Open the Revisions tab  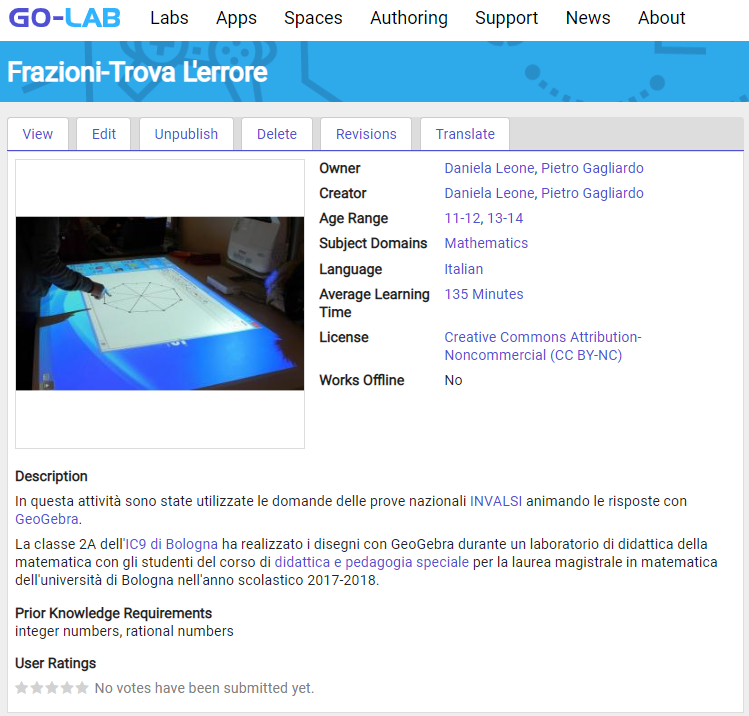pos(366,134)
